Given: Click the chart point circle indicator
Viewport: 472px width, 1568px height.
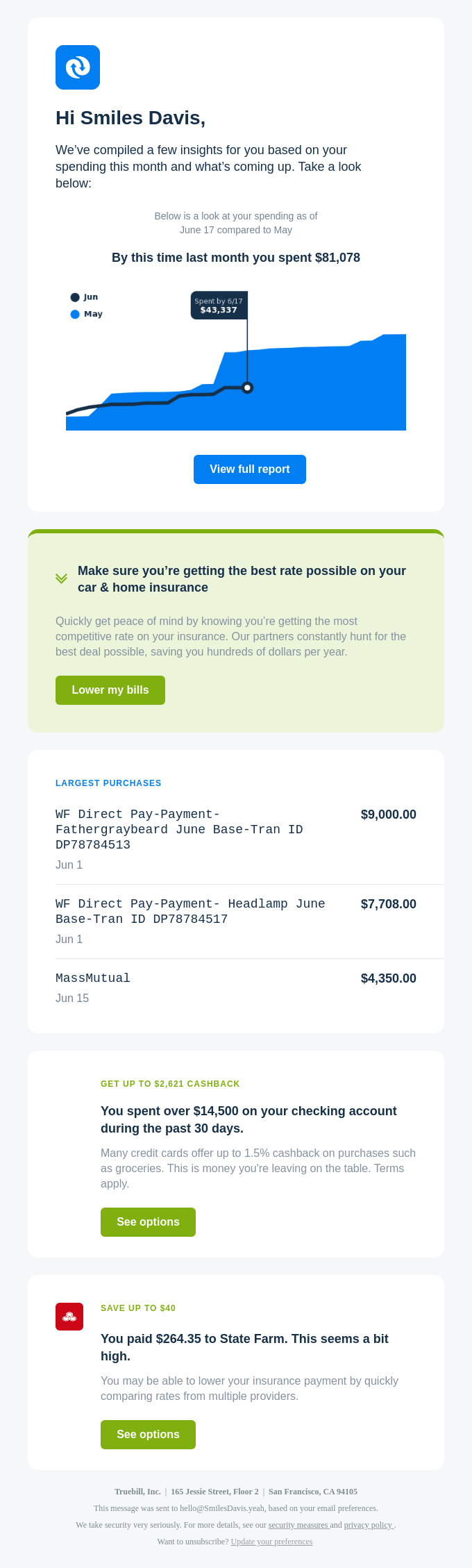Looking at the screenshot, I should click(x=247, y=388).
